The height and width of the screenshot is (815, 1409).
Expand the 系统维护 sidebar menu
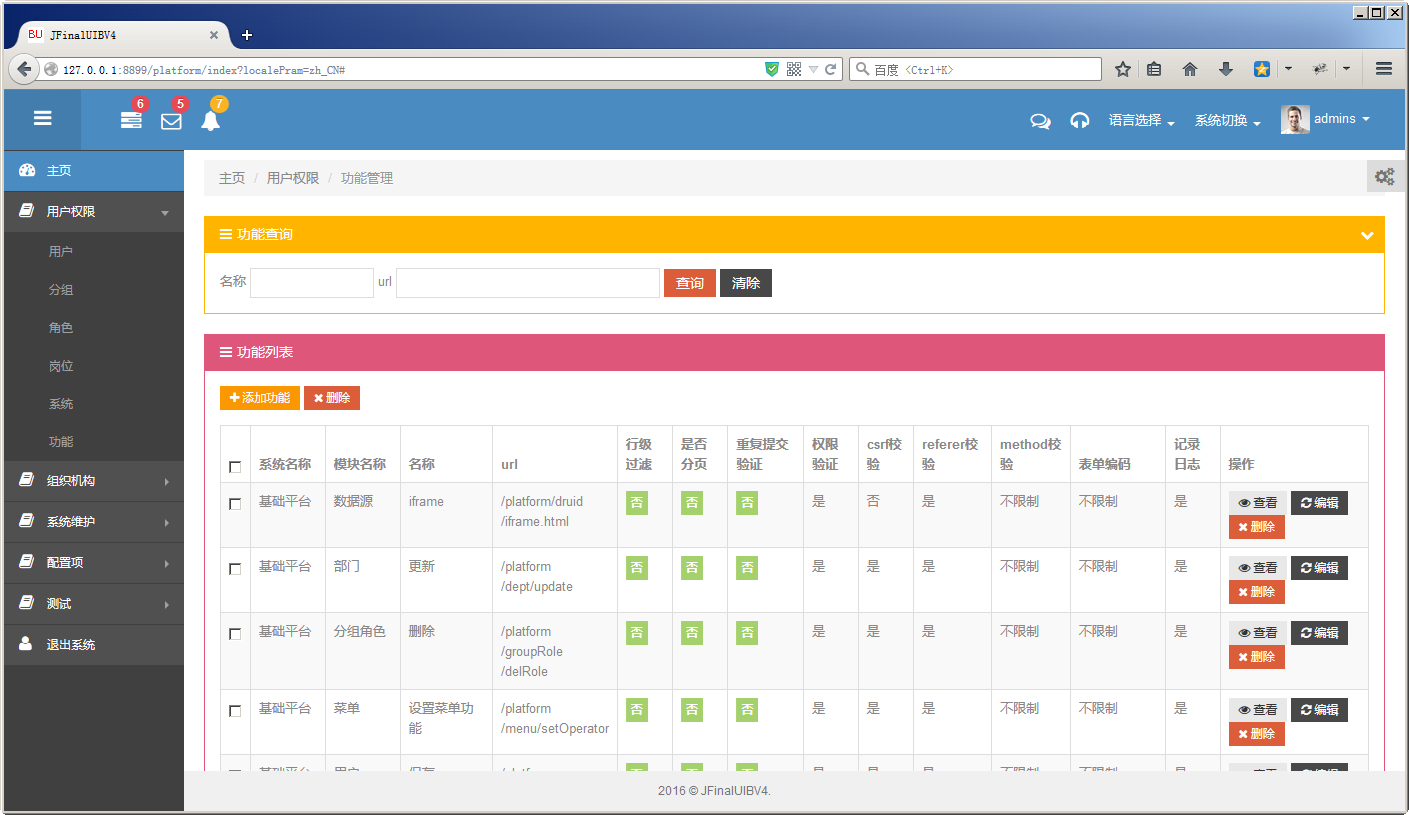(94, 522)
